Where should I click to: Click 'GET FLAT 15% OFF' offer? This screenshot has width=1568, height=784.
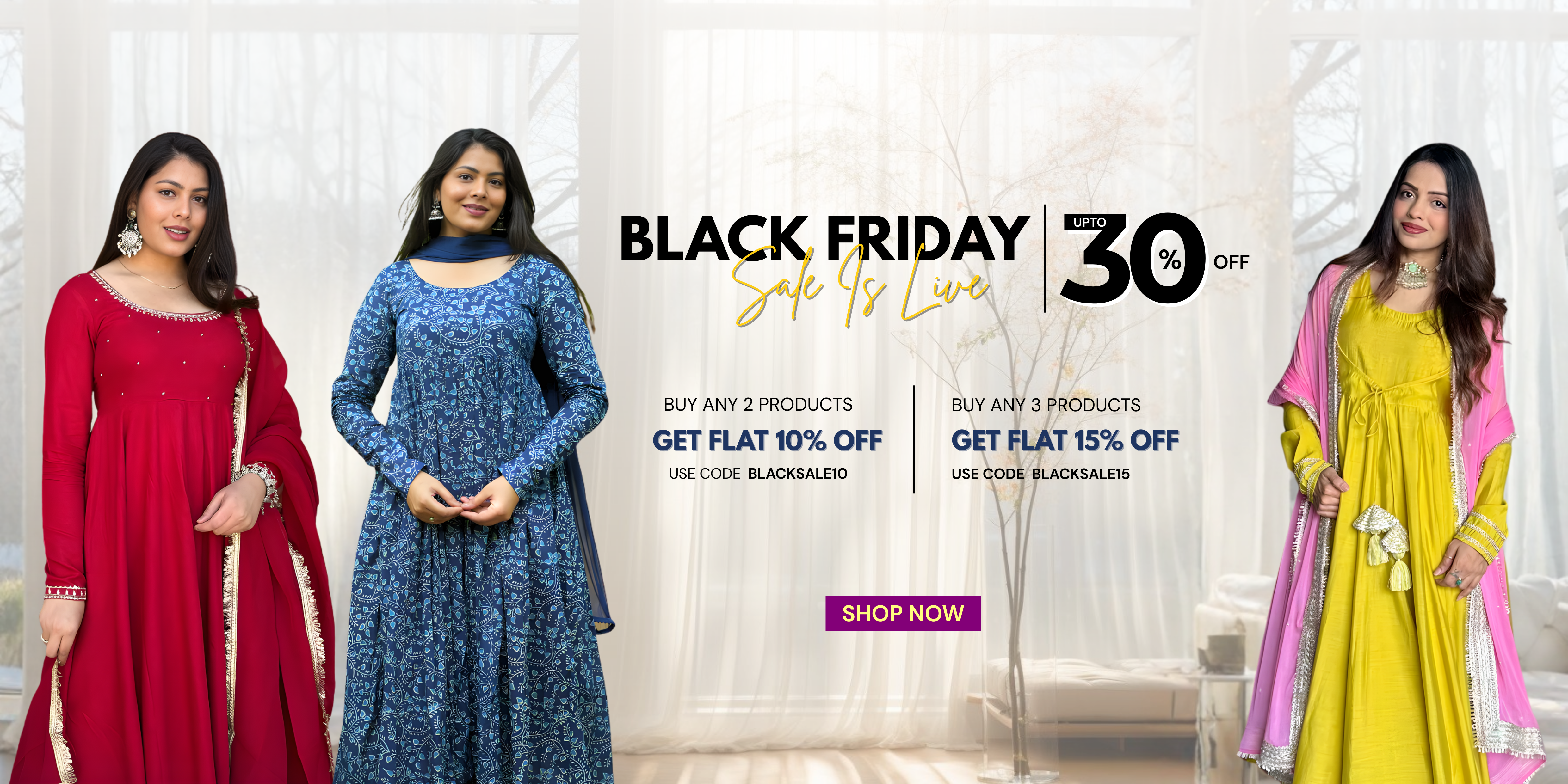coord(1065,440)
